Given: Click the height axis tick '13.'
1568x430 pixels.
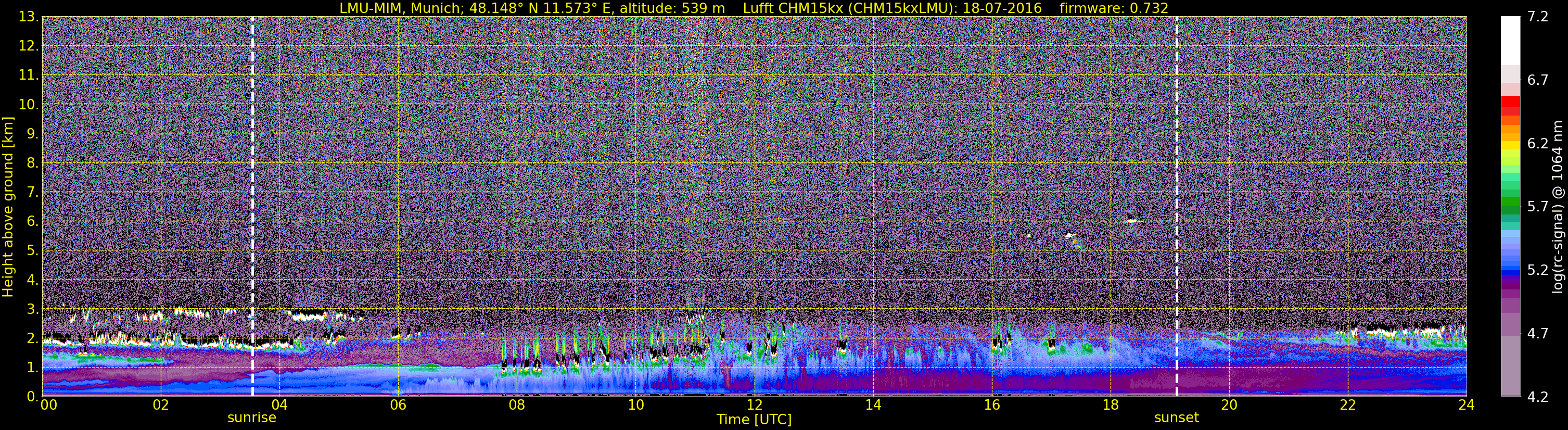Looking at the screenshot, I should click(x=29, y=17).
